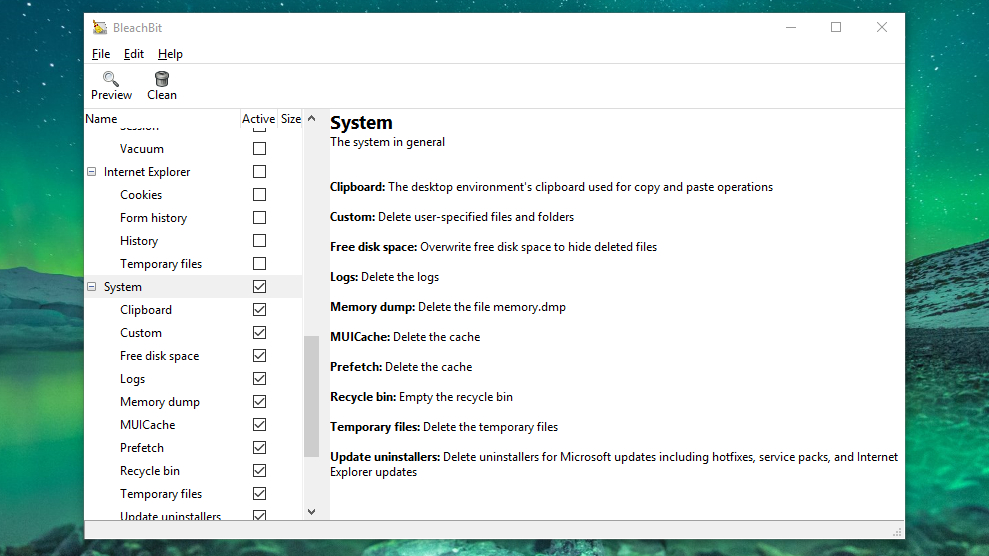Click the Active column header
This screenshot has width=989, height=556.
tap(258, 119)
